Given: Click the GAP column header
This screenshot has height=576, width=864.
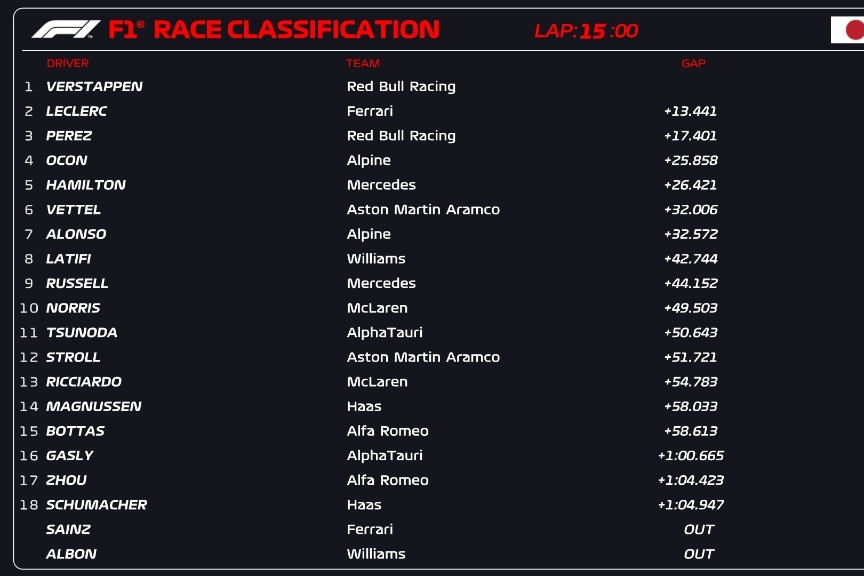Looking at the screenshot, I should click(x=693, y=63).
